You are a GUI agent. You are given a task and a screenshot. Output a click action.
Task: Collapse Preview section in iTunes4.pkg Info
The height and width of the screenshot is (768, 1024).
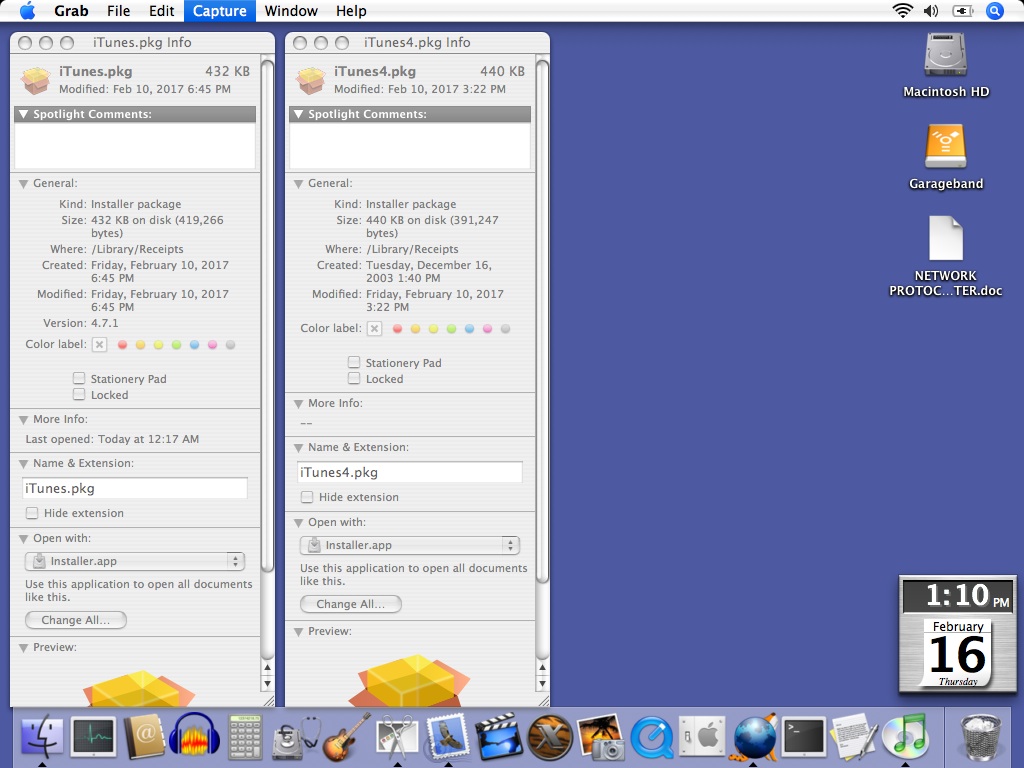point(298,632)
